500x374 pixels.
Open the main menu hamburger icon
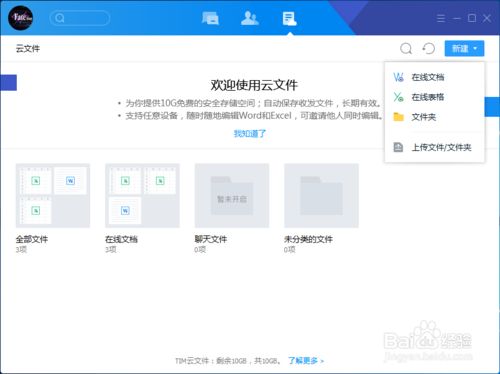click(441, 18)
